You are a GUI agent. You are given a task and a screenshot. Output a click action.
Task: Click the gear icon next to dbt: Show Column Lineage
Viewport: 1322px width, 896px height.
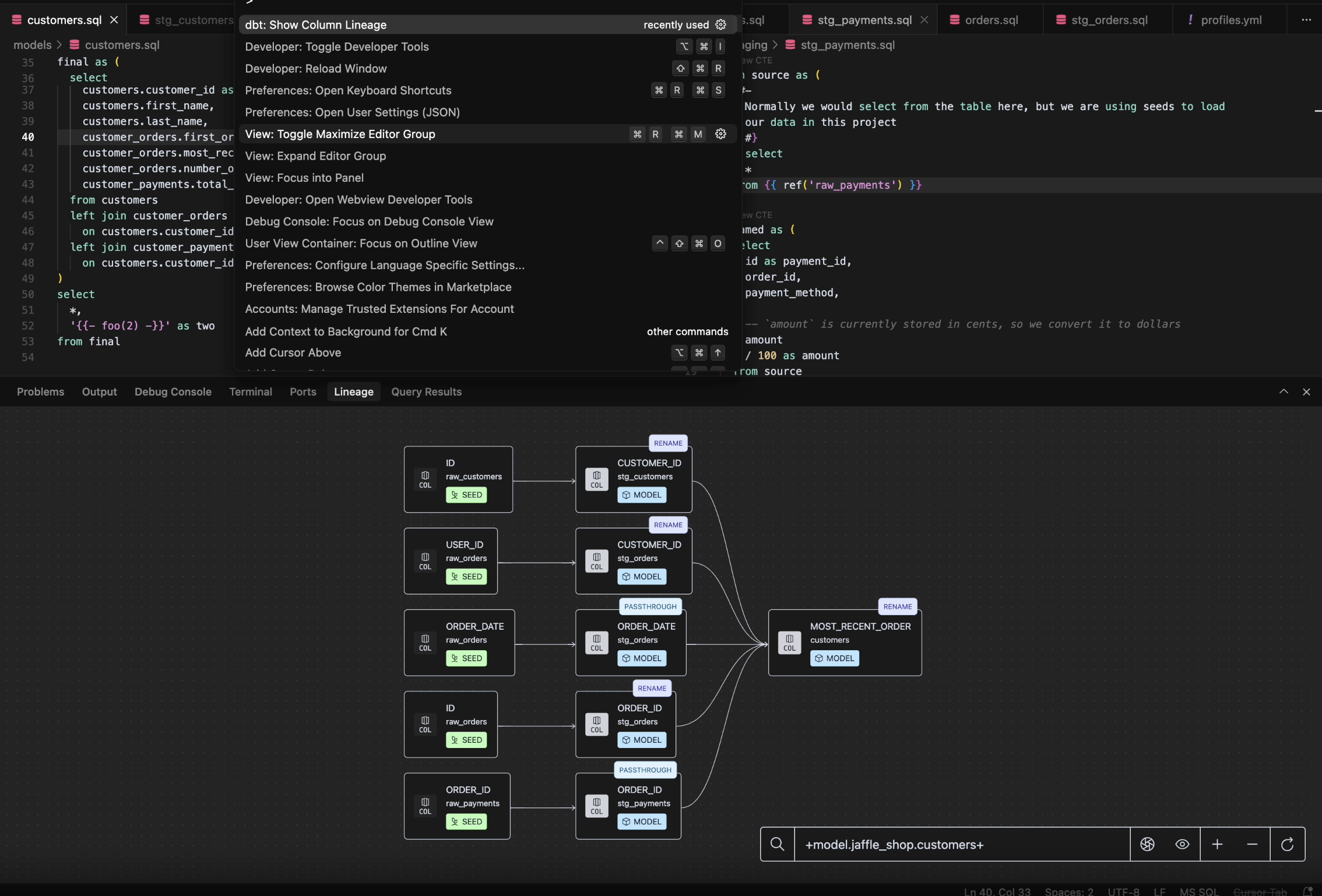(x=720, y=24)
